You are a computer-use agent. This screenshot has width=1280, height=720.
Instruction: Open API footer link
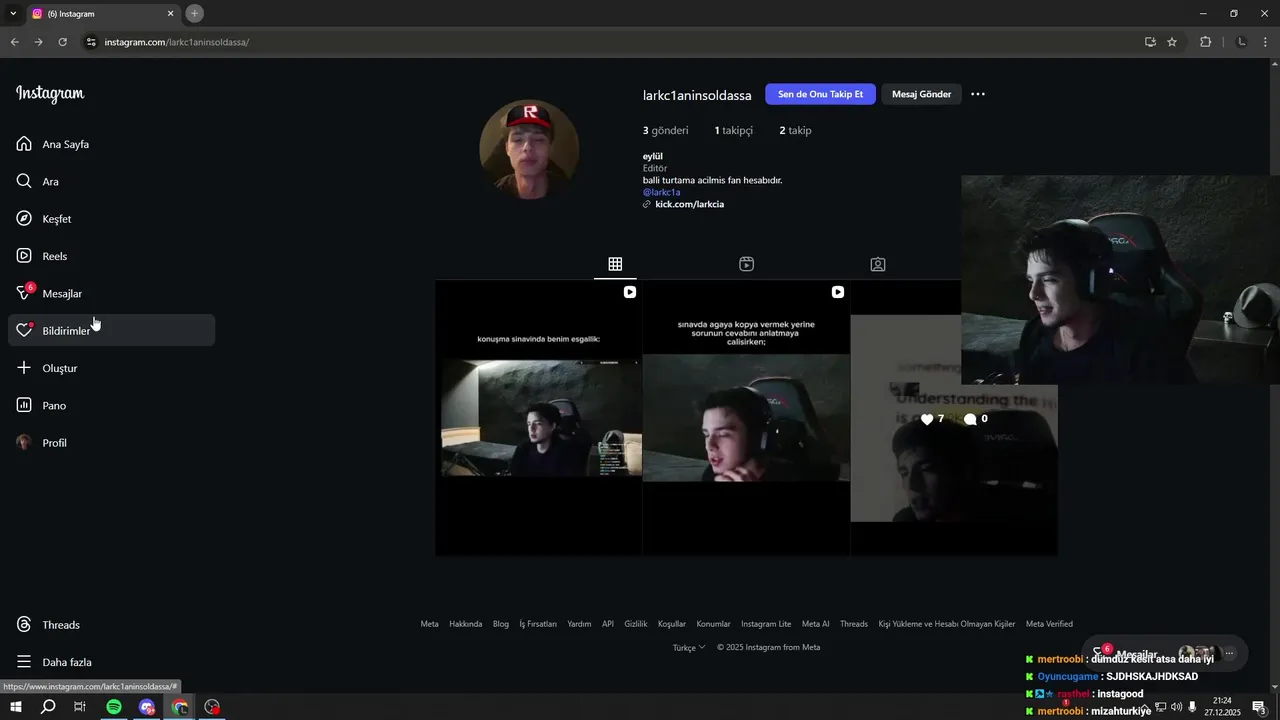coord(608,624)
